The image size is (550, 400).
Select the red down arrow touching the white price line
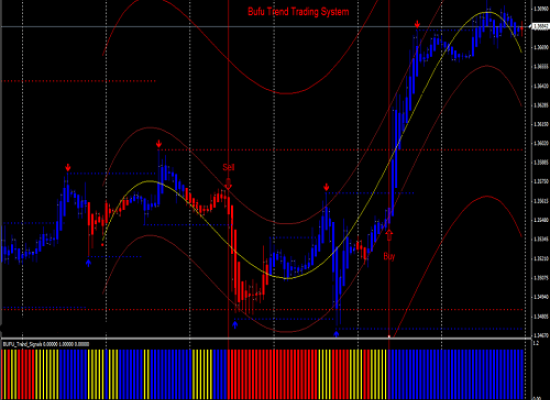pyautogui.click(x=417, y=24)
